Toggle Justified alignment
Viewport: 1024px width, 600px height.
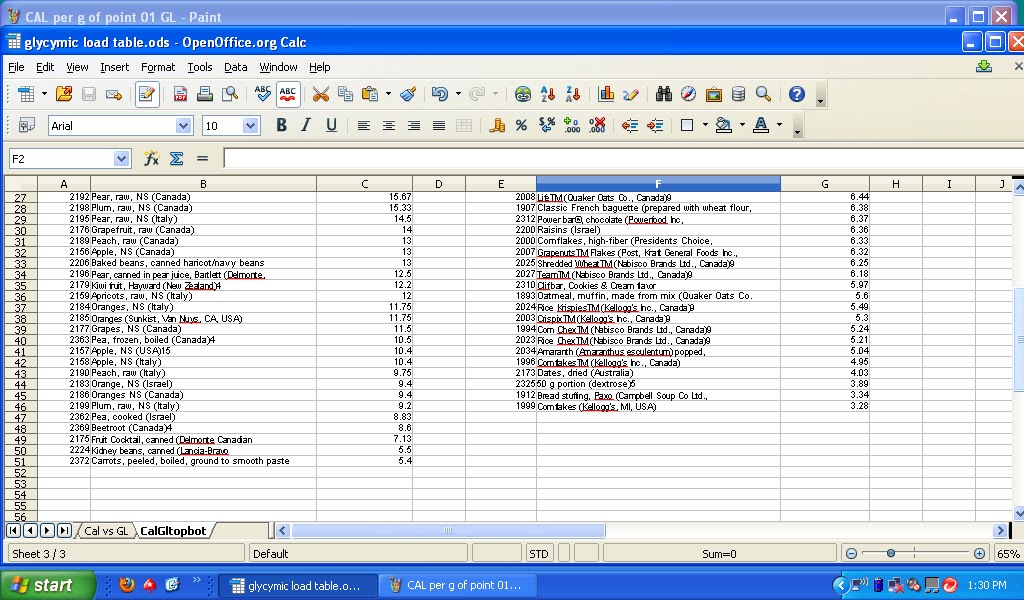pos(439,125)
